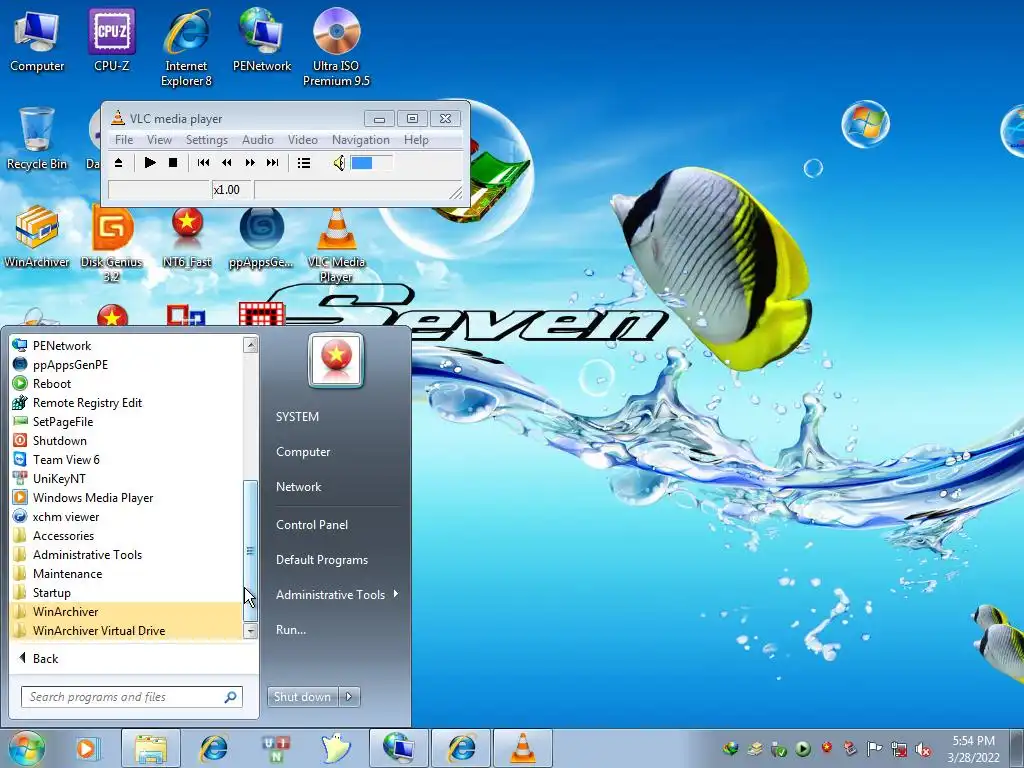Click the Stop button in VLC
The width and height of the screenshot is (1024, 768).
click(x=173, y=163)
